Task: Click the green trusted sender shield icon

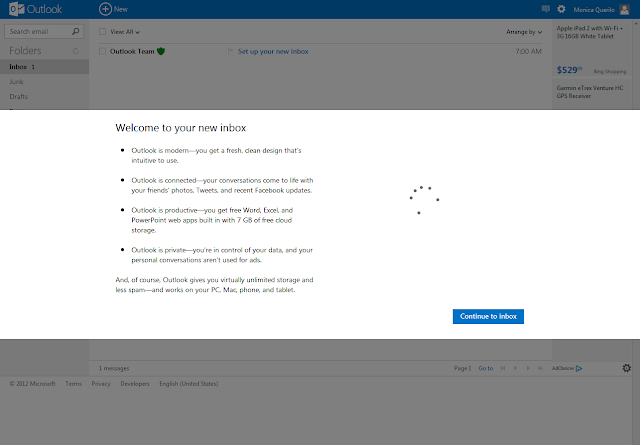Action: (x=161, y=51)
